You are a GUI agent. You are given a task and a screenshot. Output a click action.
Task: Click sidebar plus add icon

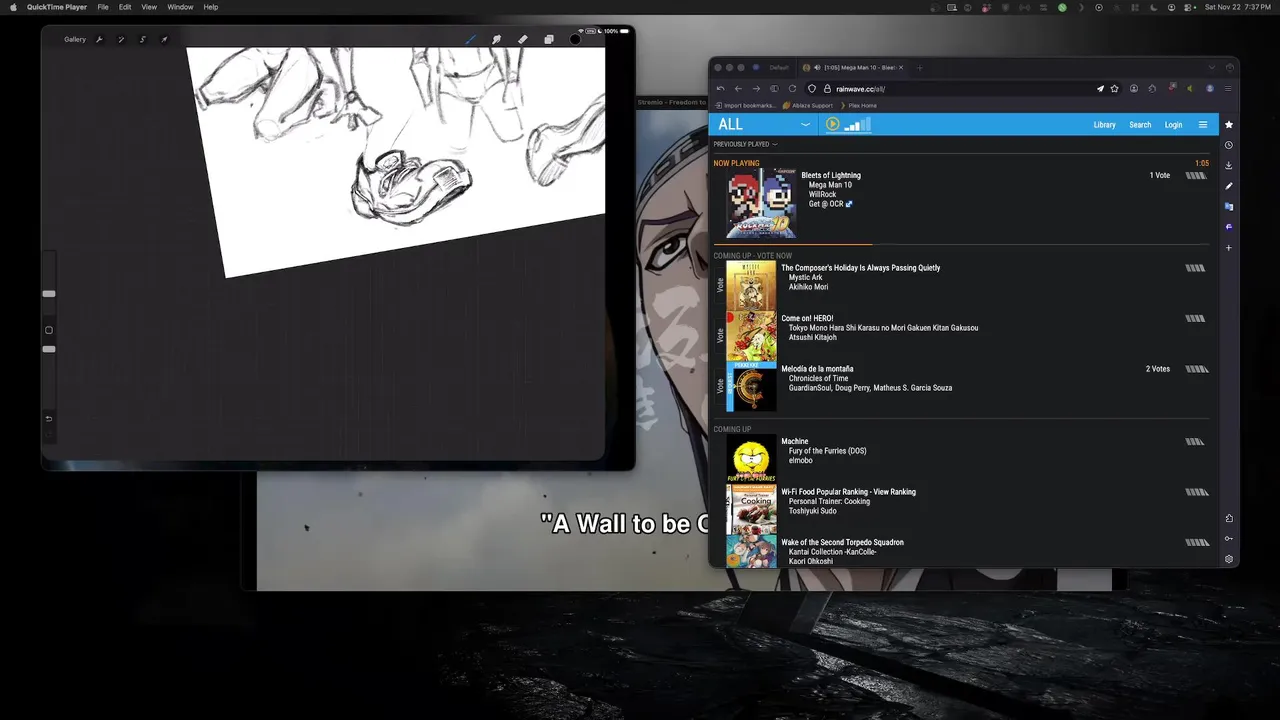pyautogui.click(x=1229, y=248)
